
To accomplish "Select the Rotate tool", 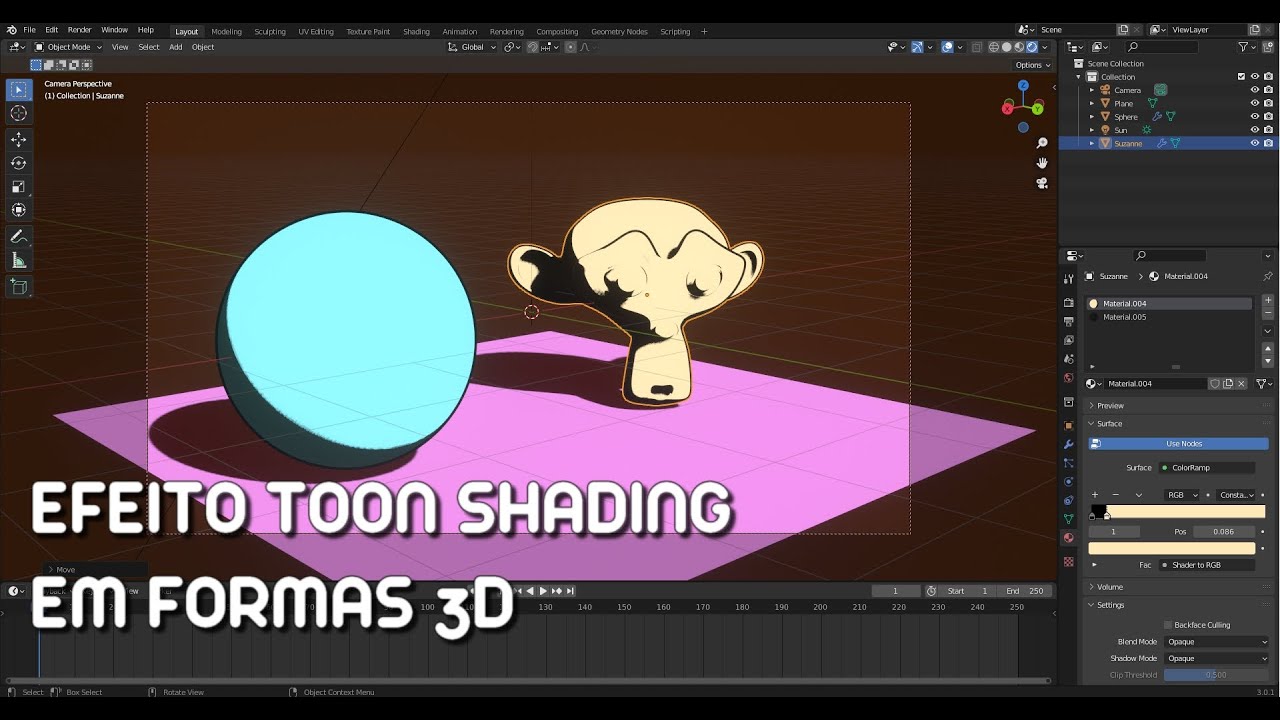I will tap(18, 163).
